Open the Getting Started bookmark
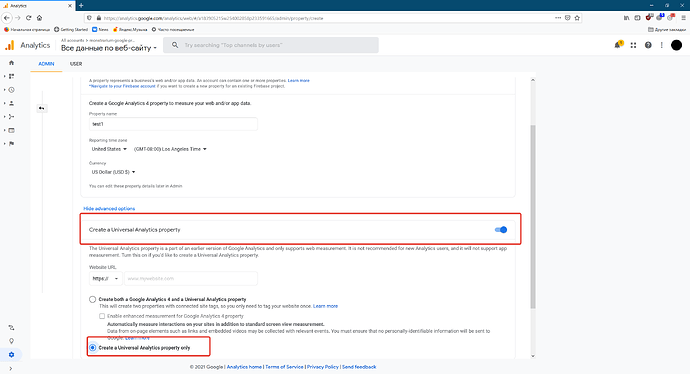This screenshot has height=374, width=690. click(x=71, y=29)
